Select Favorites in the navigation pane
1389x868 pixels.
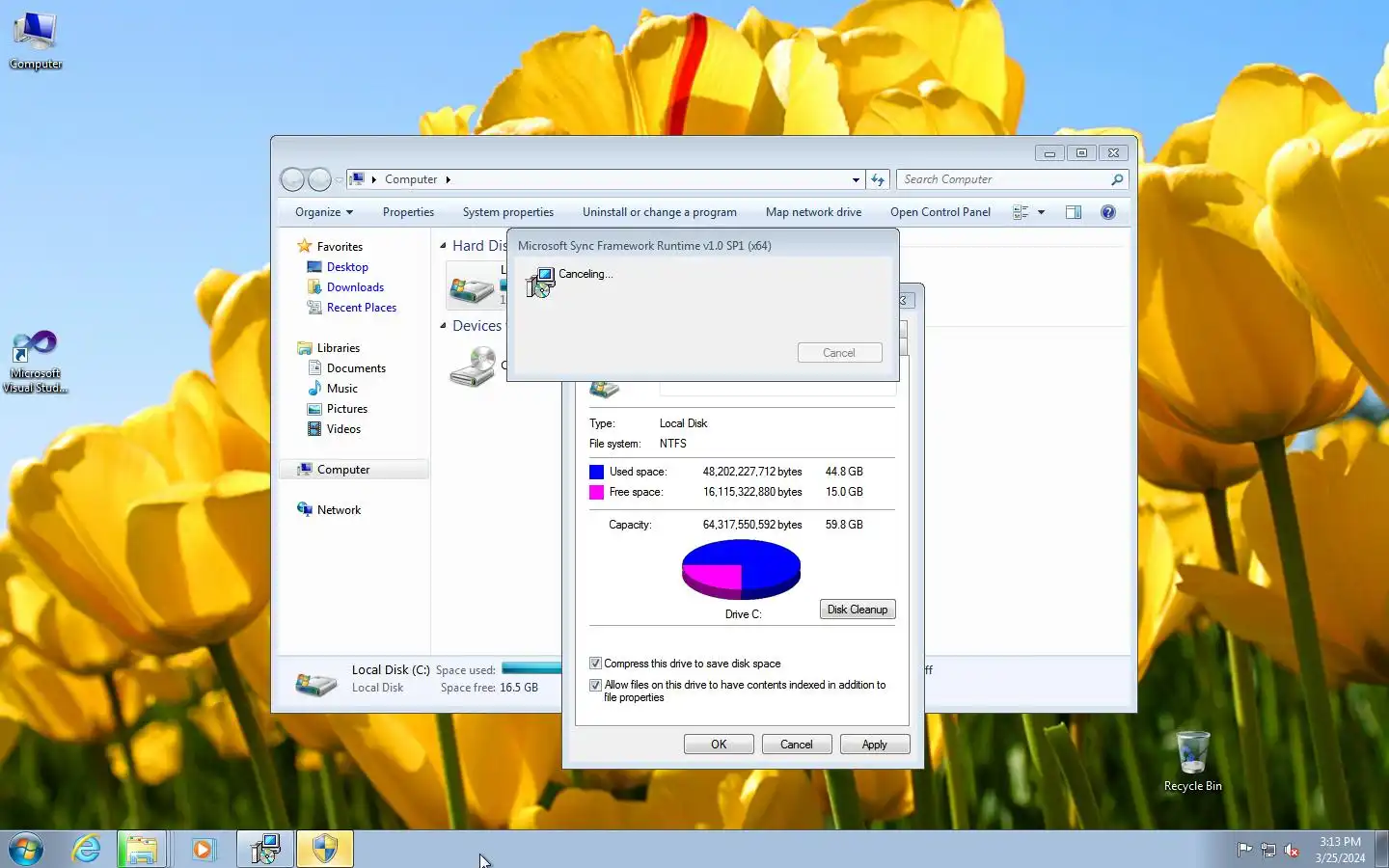click(340, 247)
